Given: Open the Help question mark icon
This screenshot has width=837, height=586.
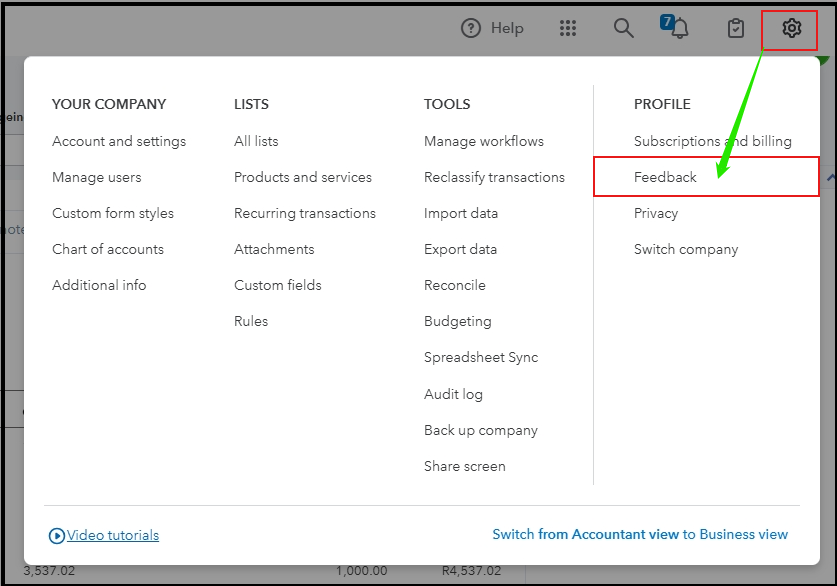Looking at the screenshot, I should click(x=471, y=28).
